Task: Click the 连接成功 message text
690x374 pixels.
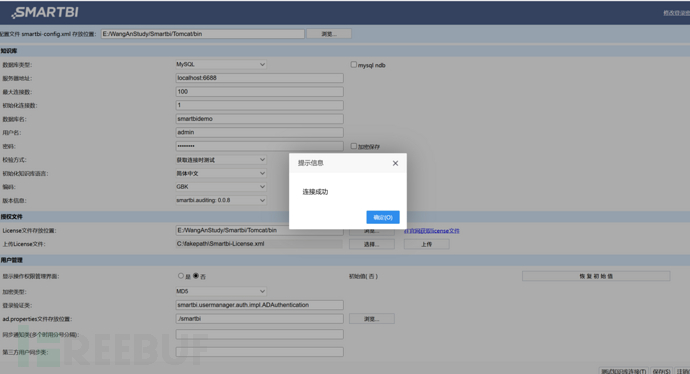Action: (315, 192)
